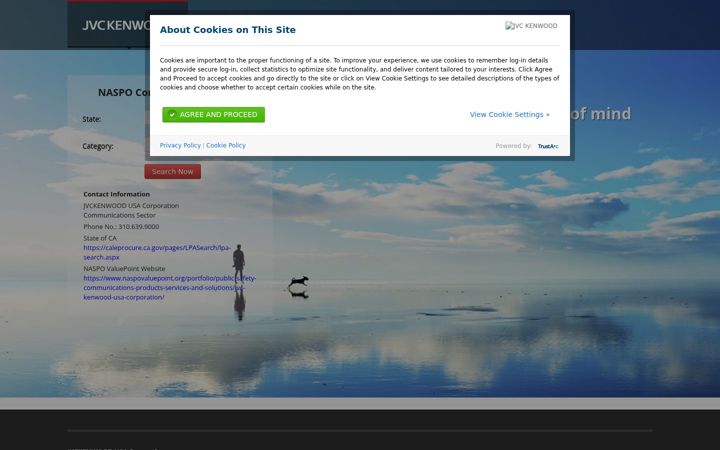720x450 pixels.
Task: Click the 'NASPO ValuePoint Website' label
Action: pos(124,269)
